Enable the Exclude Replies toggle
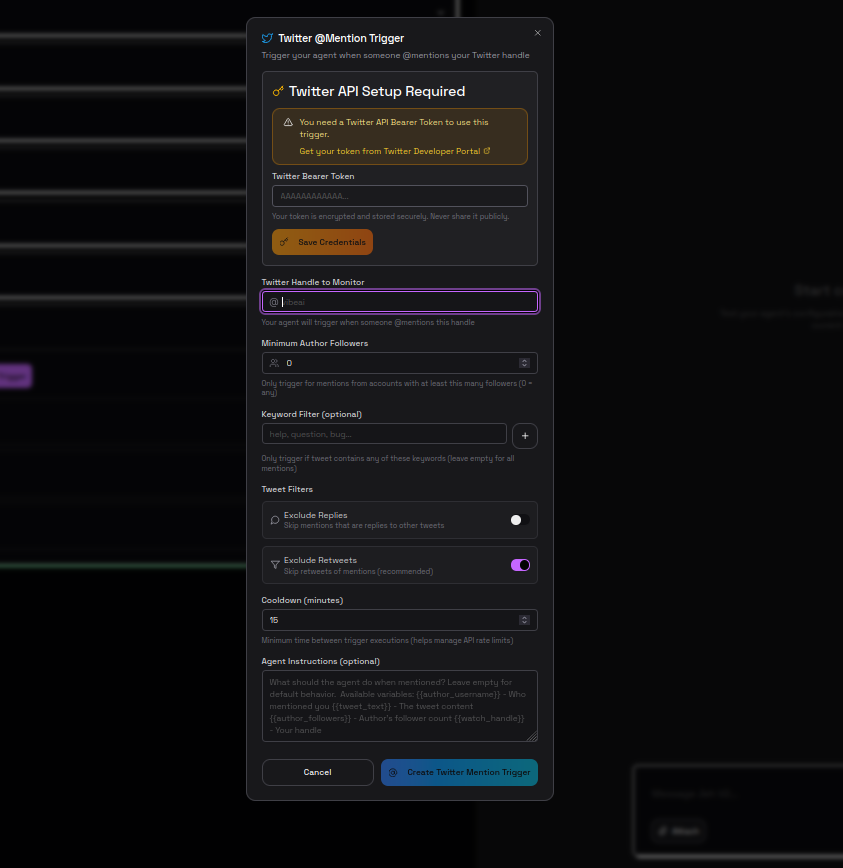The height and width of the screenshot is (868, 843). point(520,520)
